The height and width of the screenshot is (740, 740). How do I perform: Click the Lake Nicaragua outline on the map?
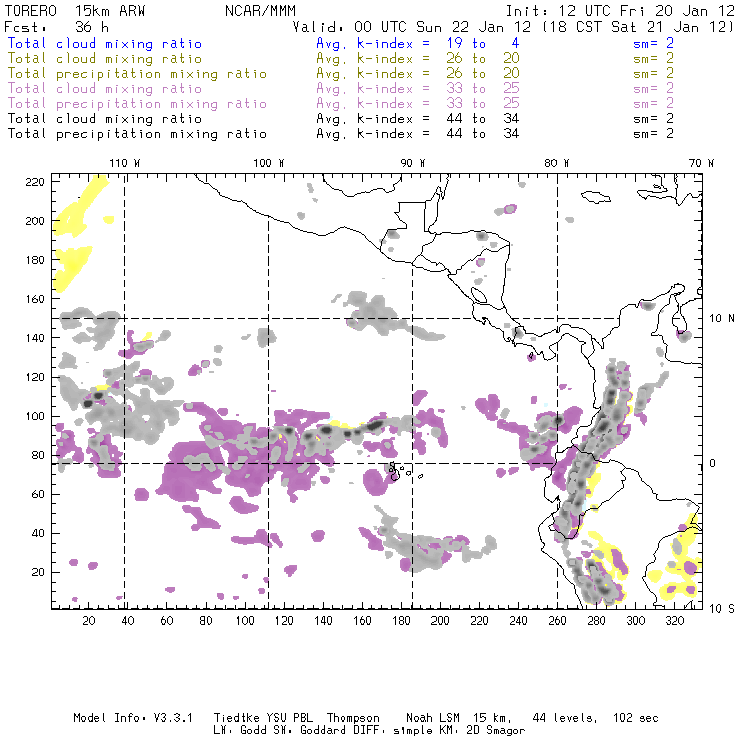click(x=479, y=296)
